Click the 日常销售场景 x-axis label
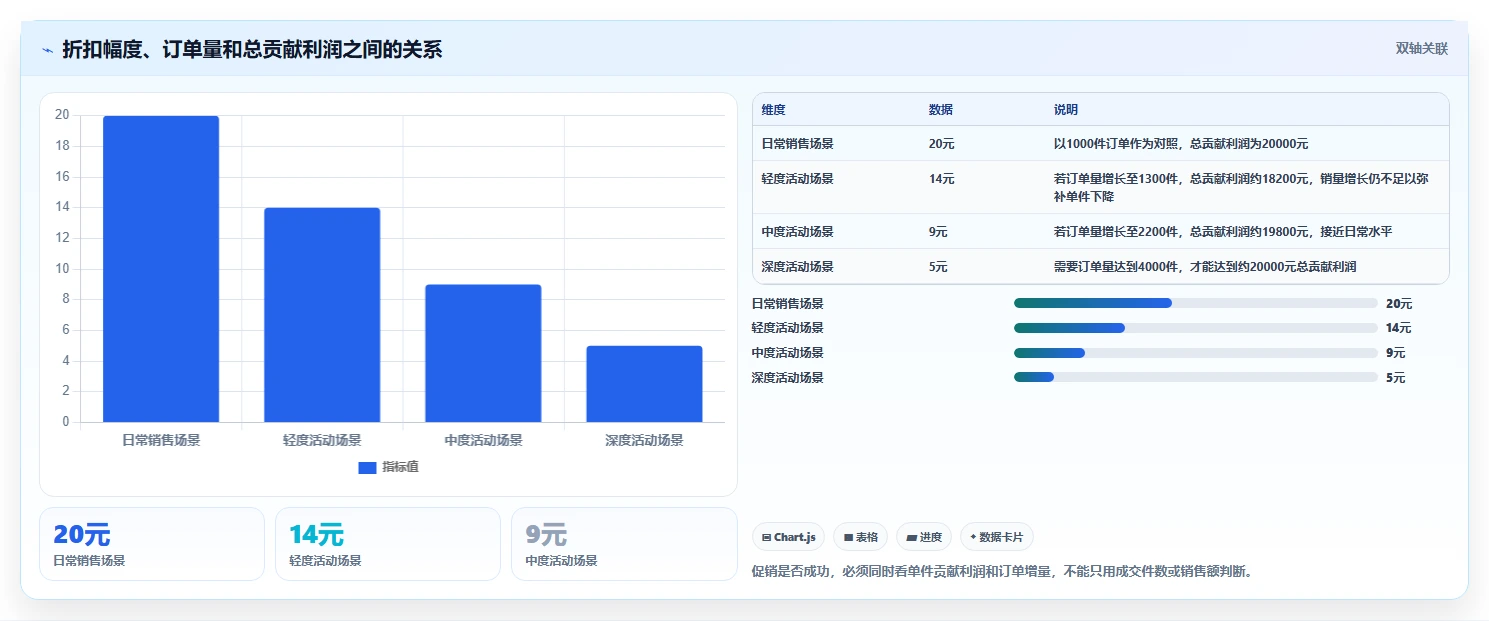The width and height of the screenshot is (1489, 621). click(x=161, y=440)
